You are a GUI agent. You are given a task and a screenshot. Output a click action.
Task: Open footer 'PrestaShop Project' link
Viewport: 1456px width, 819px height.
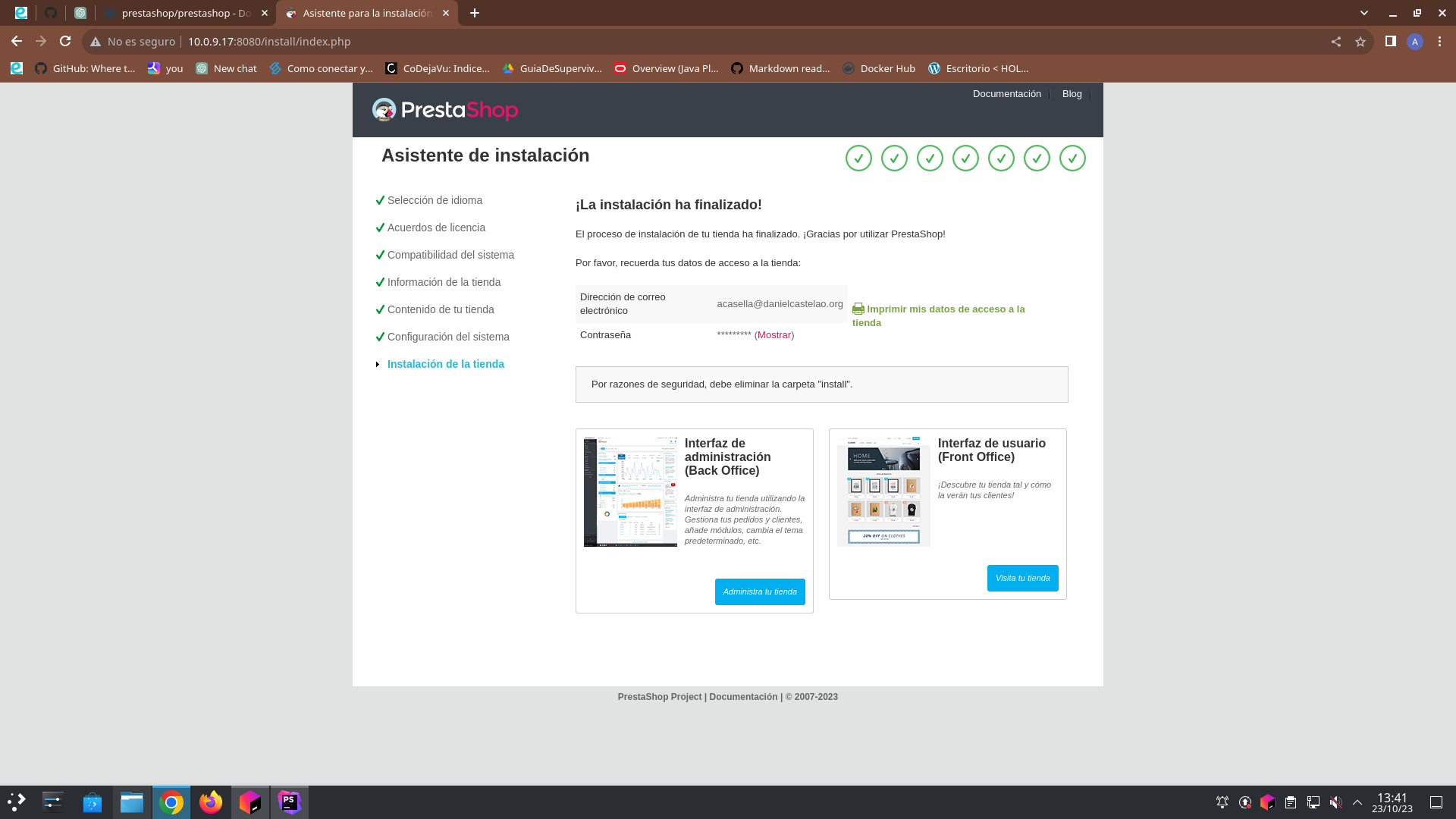(x=659, y=697)
